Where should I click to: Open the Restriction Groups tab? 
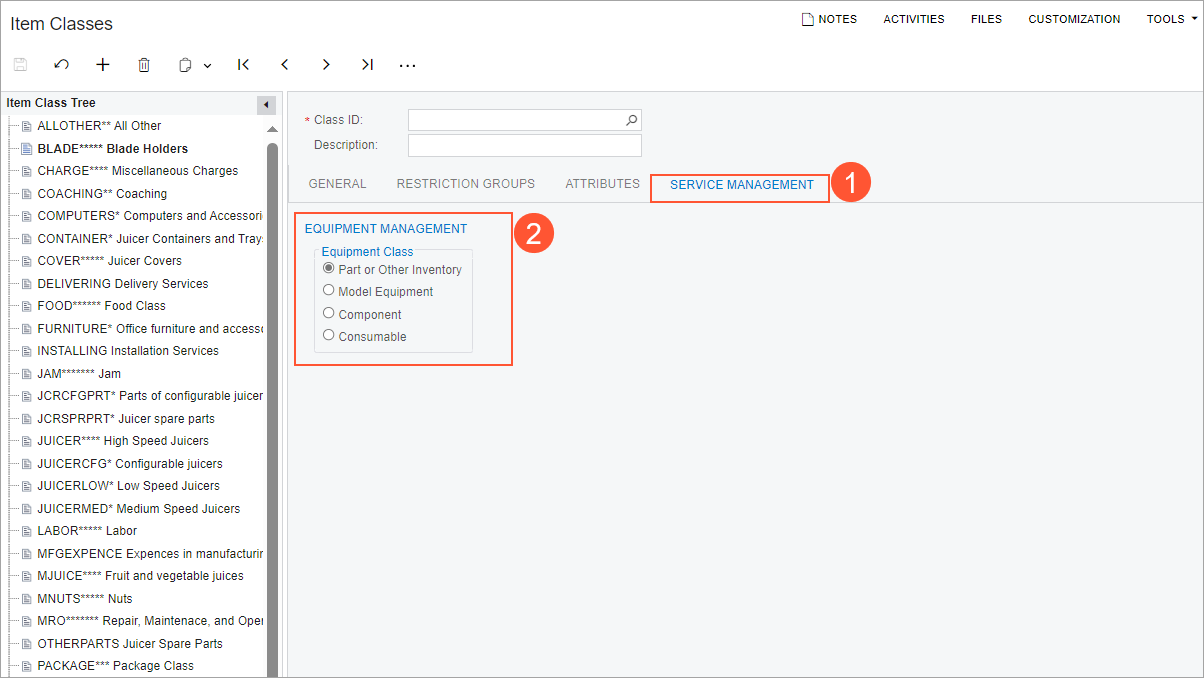click(x=465, y=184)
